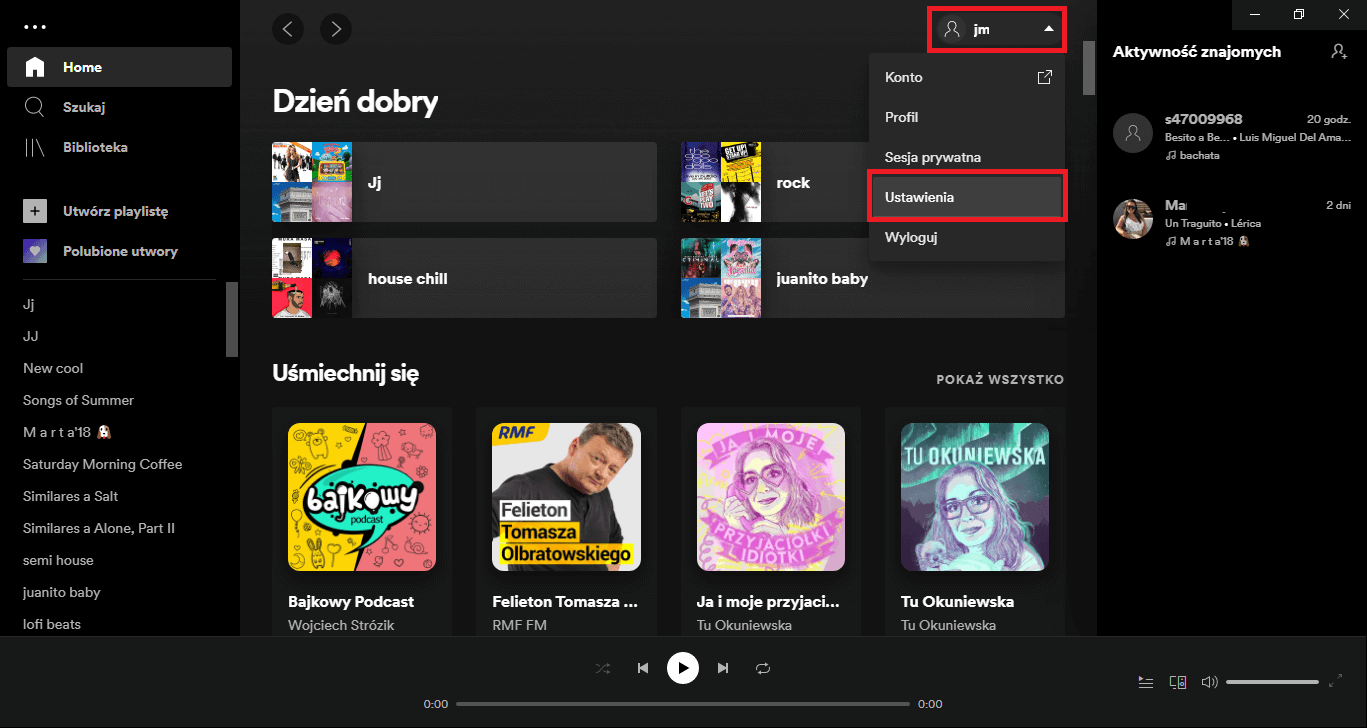The height and width of the screenshot is (728, 1367).
Task: Click Un Traguito • Lérica track text
Action: [x=1215, y=223]
